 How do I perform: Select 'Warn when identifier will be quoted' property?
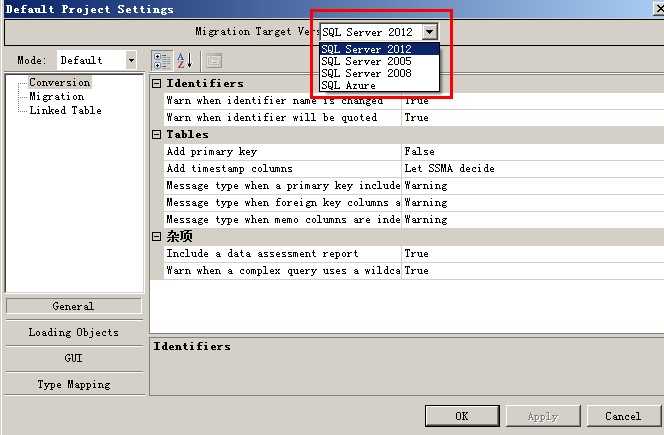click(x=282, y=117)
